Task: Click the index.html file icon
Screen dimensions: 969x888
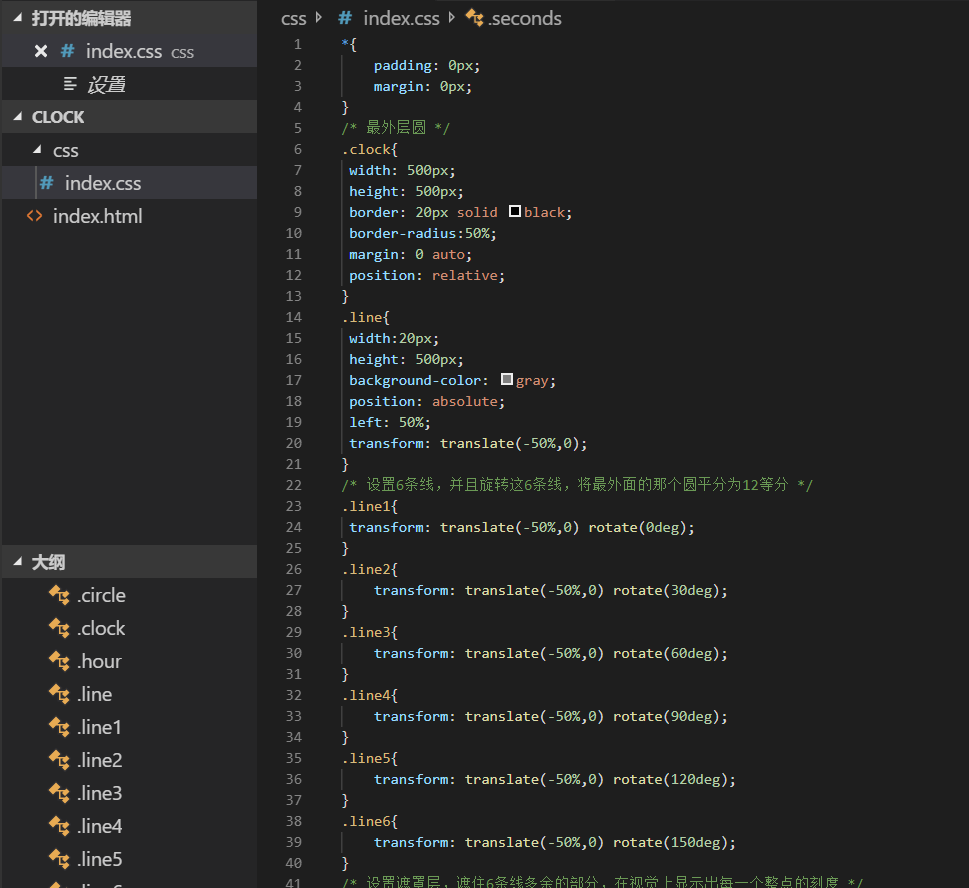Action: click(x=32, y=216)
